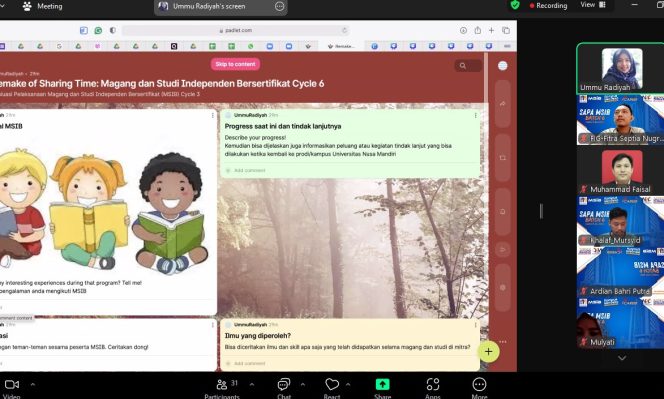Image resolution: width=664 pixels, height=399 pixels.
Task: Click the Skip to content button
Action: click(x=235, y=64)
